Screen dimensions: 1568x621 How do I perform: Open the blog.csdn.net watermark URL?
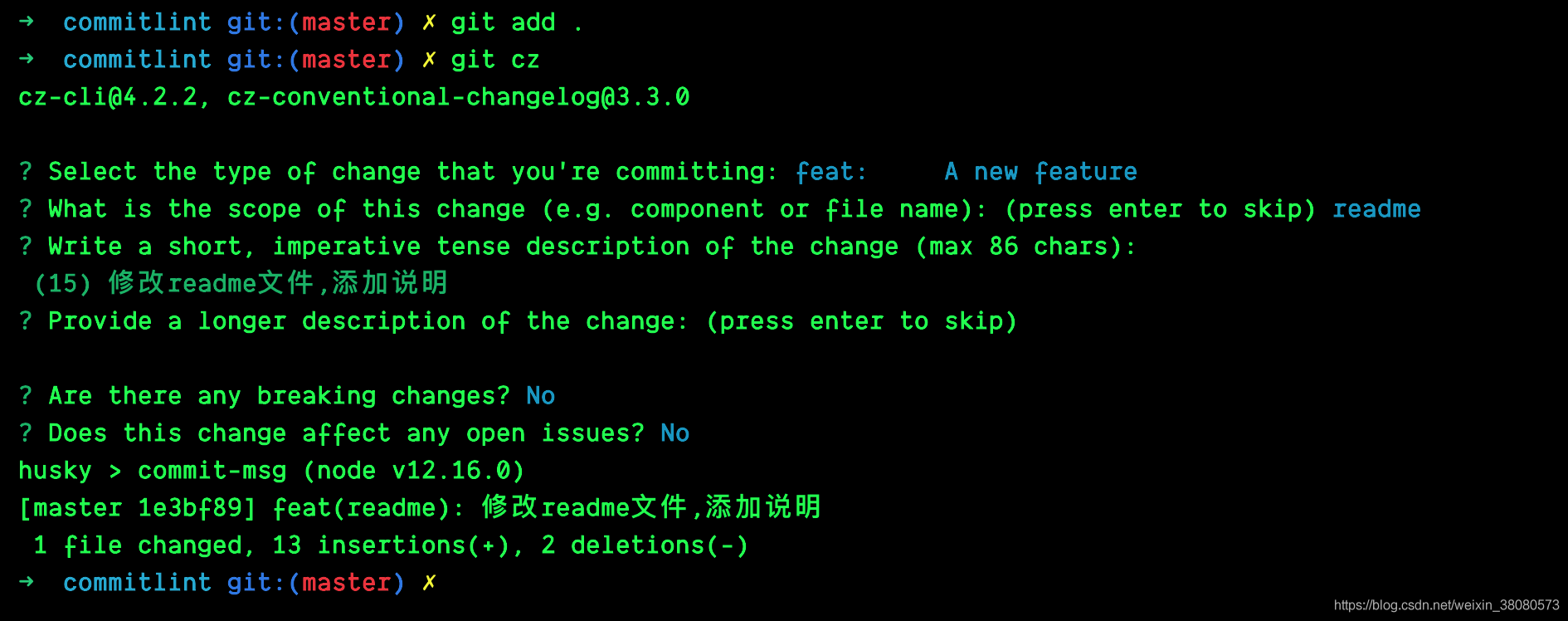(1446, 605)
